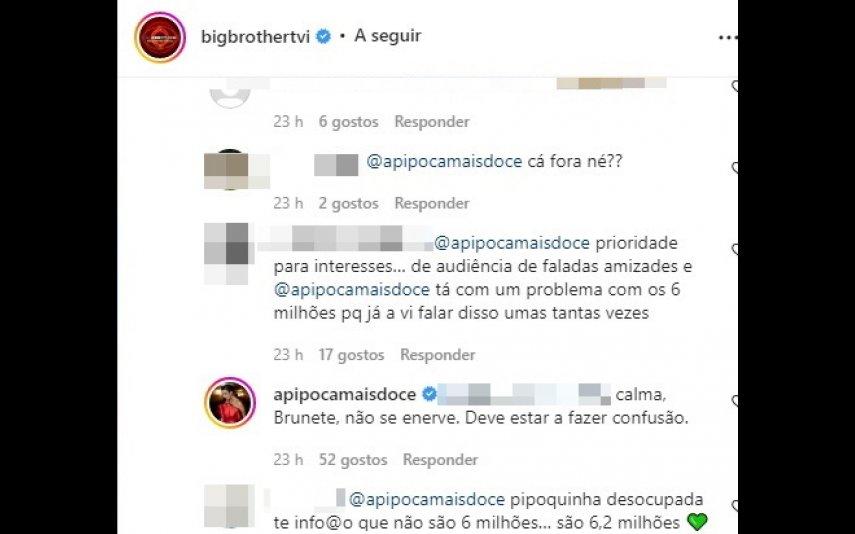Image resolution: width=855 pixels, height=534 pixels.
Task: Click the verified badge beside bigbrothertvi
Action: coord(324,37)
